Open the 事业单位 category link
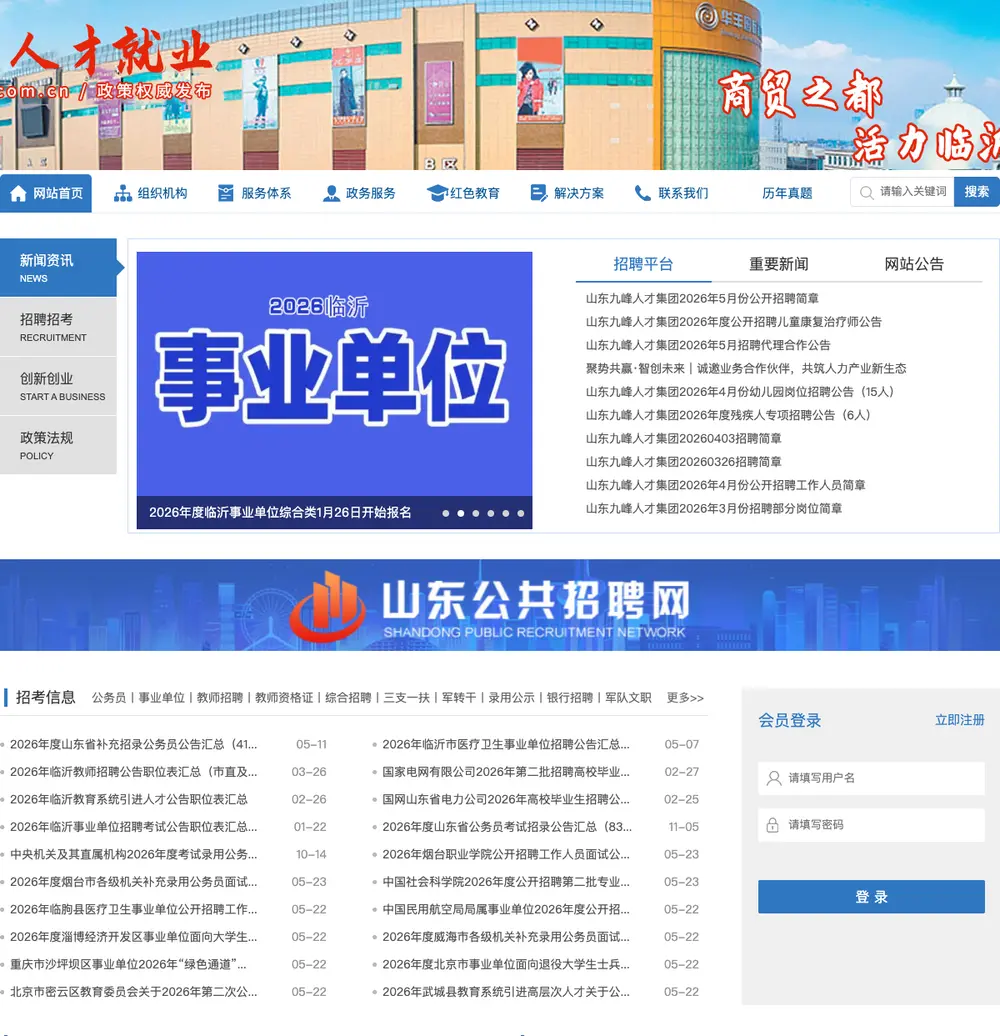 coord(161,698)
